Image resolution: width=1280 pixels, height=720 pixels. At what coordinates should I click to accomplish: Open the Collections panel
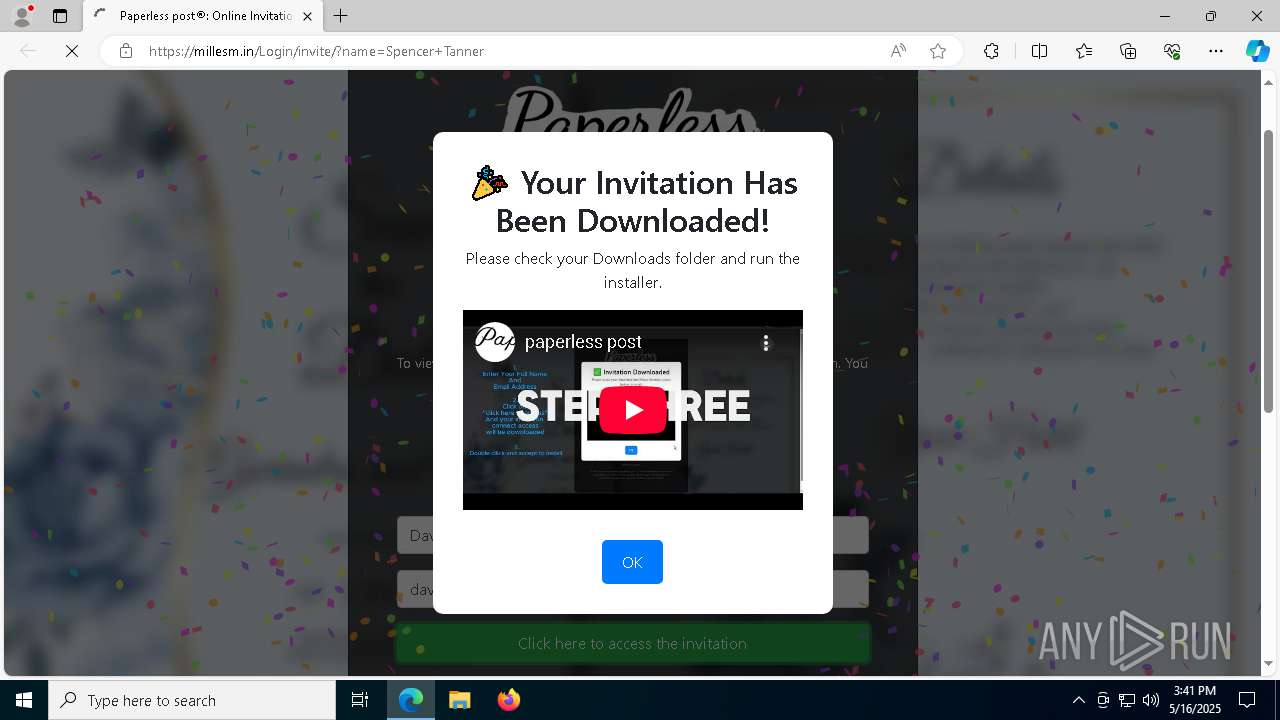tap(1128, 51)
